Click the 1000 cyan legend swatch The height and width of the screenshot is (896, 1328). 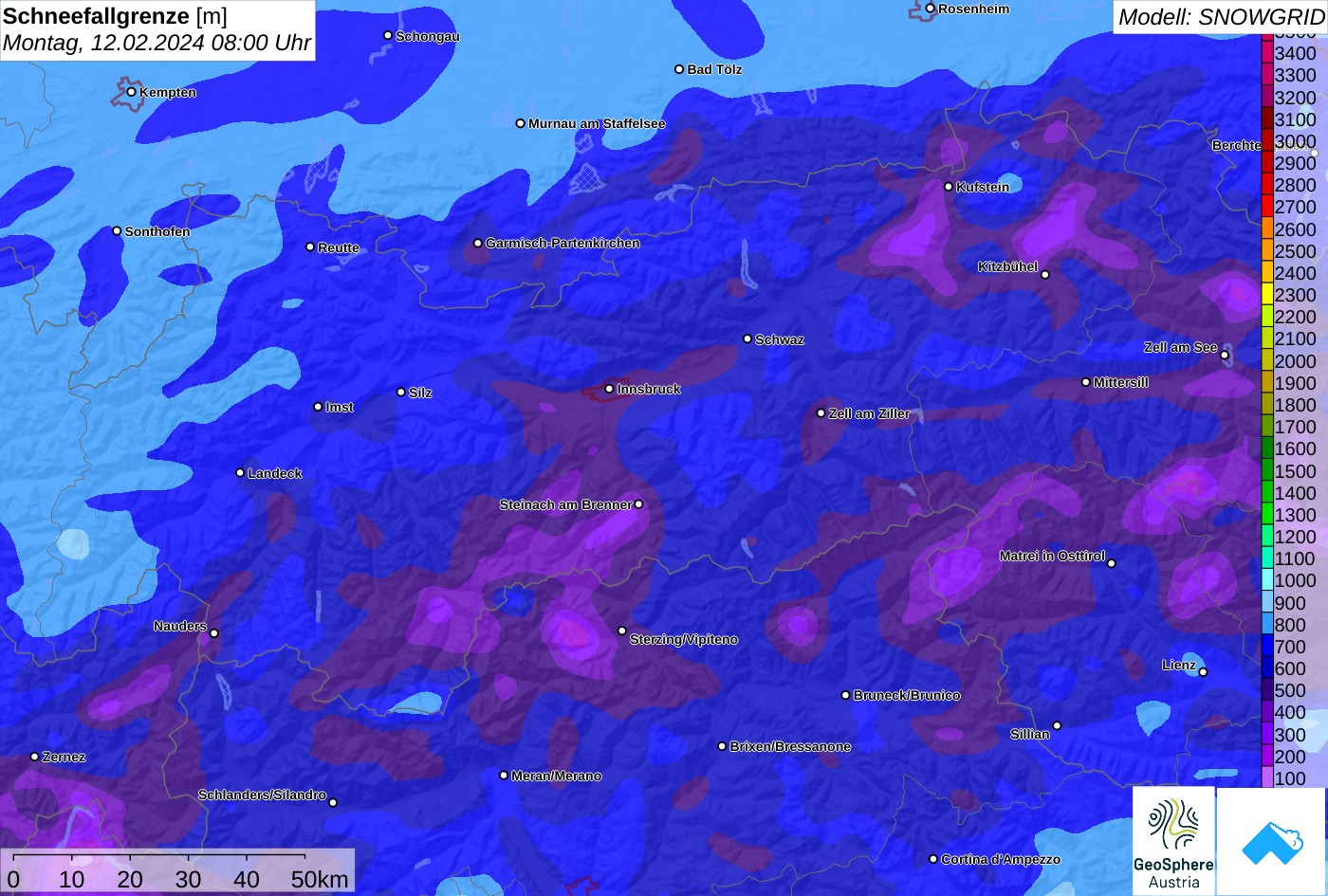[1266, 580]
